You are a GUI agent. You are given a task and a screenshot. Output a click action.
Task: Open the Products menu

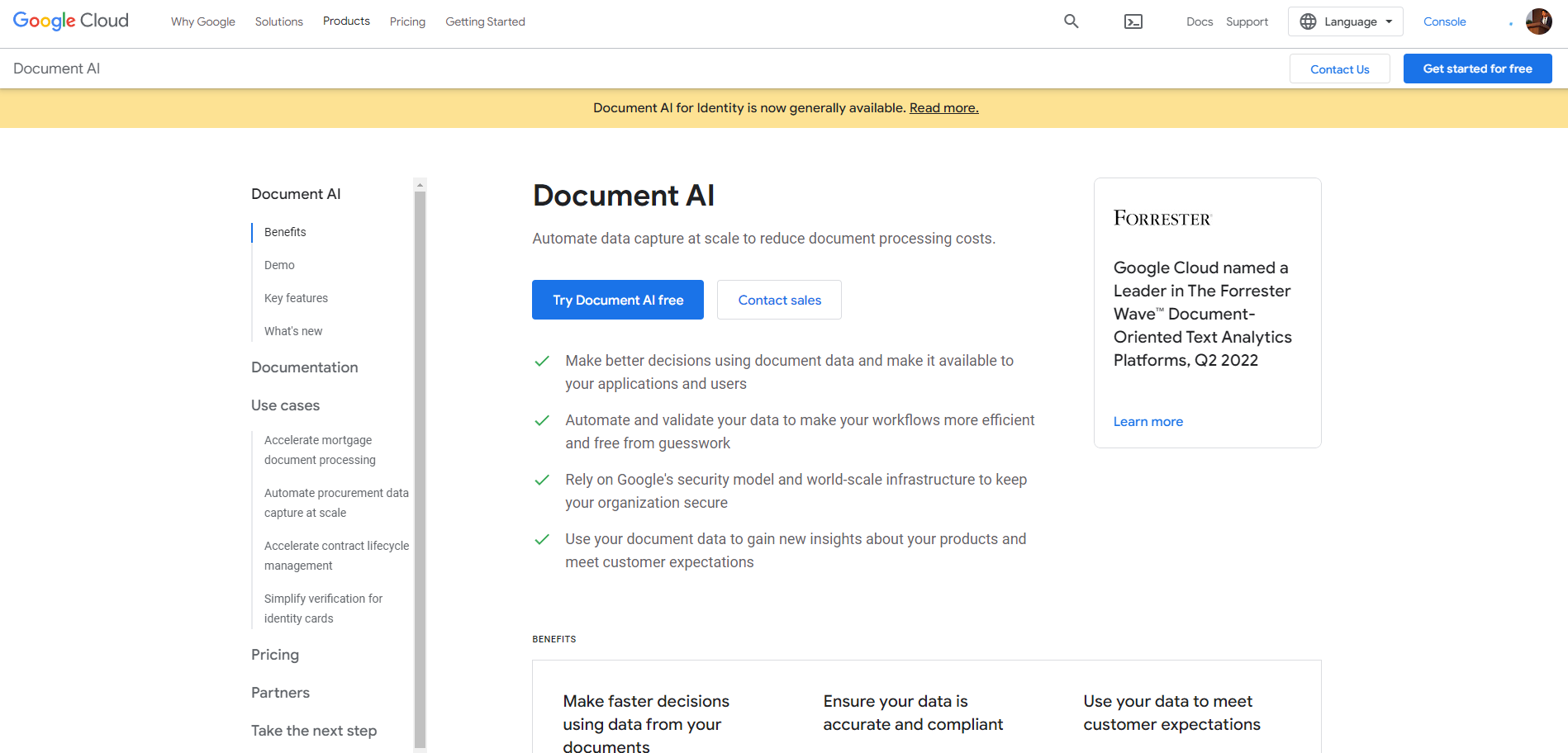click(346, 21)
